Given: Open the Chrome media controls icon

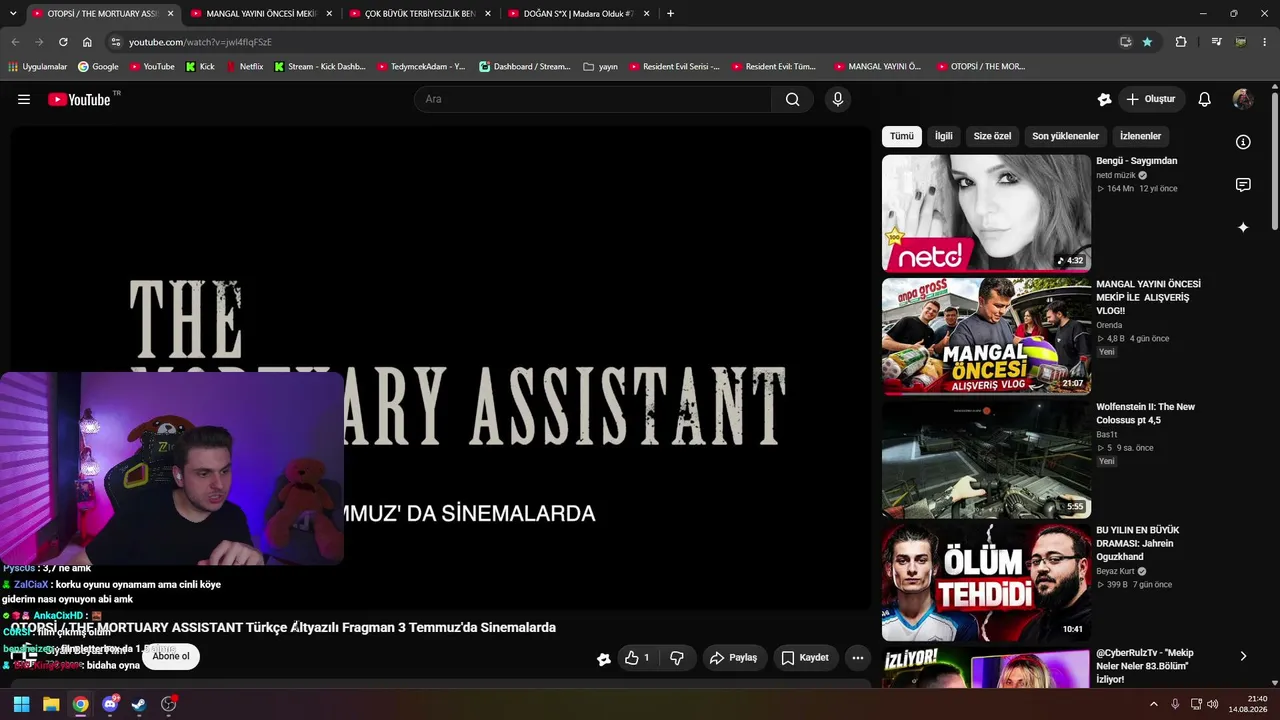Looking at the screenshot, I should [x=1216, y=42].
